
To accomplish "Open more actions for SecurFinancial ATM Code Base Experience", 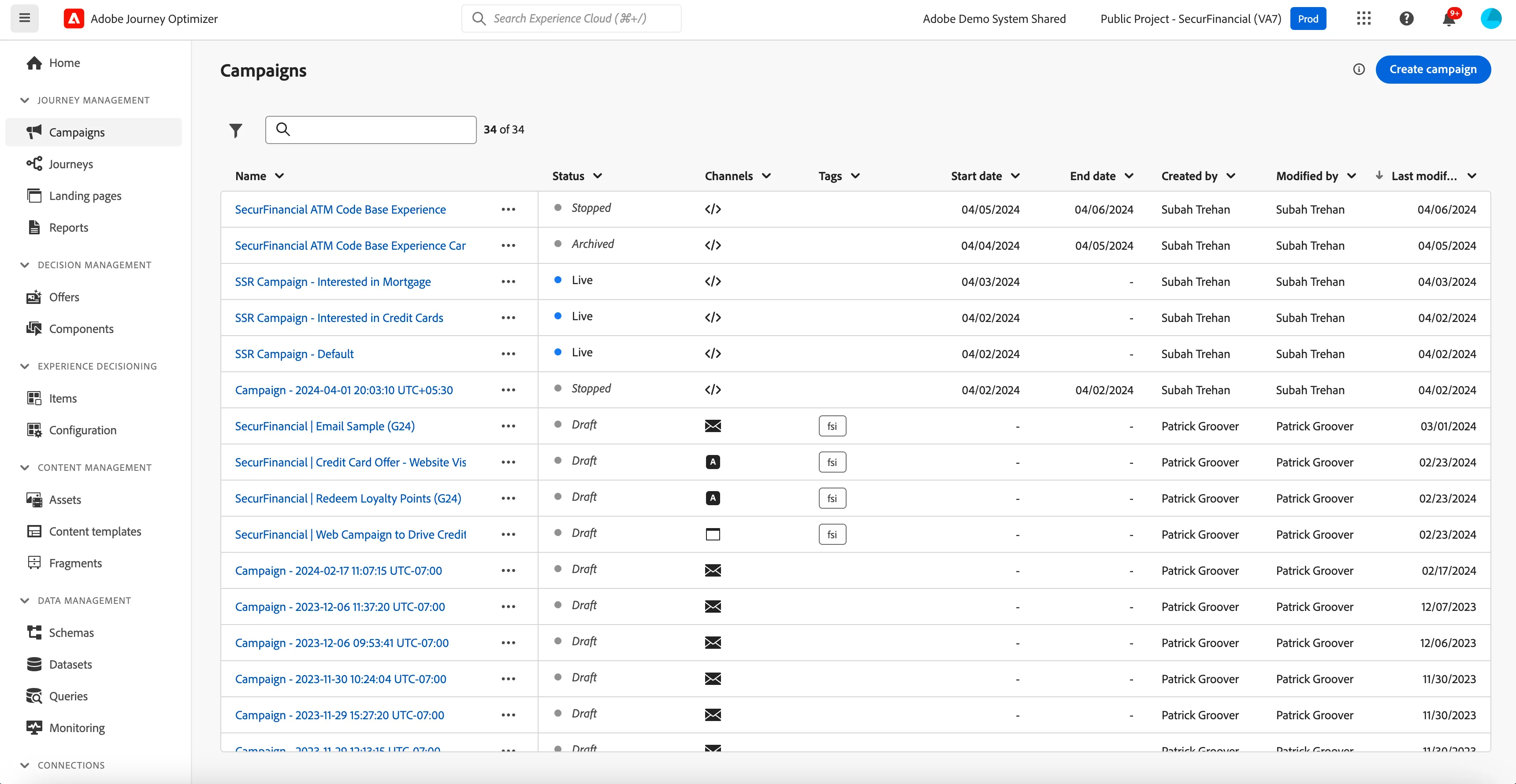I will (x=509, y=209).
